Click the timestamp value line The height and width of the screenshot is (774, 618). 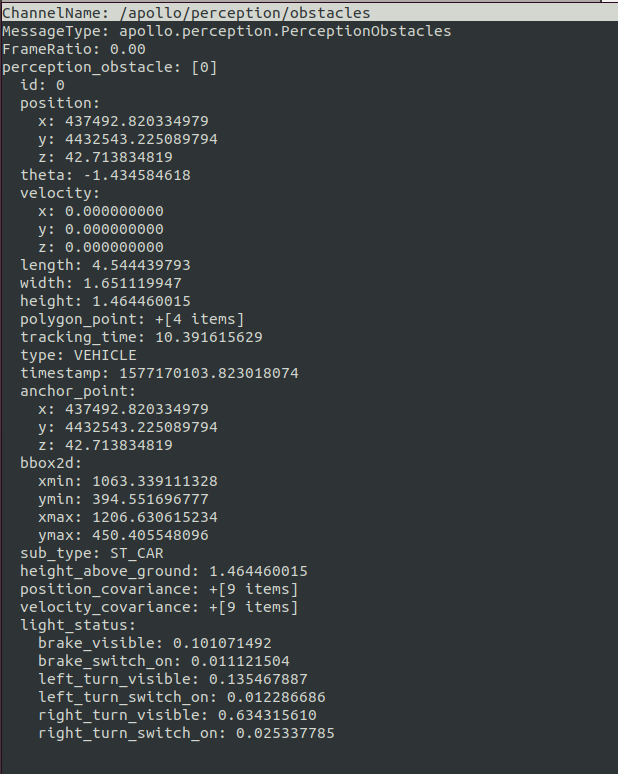[x=159, y=373]
